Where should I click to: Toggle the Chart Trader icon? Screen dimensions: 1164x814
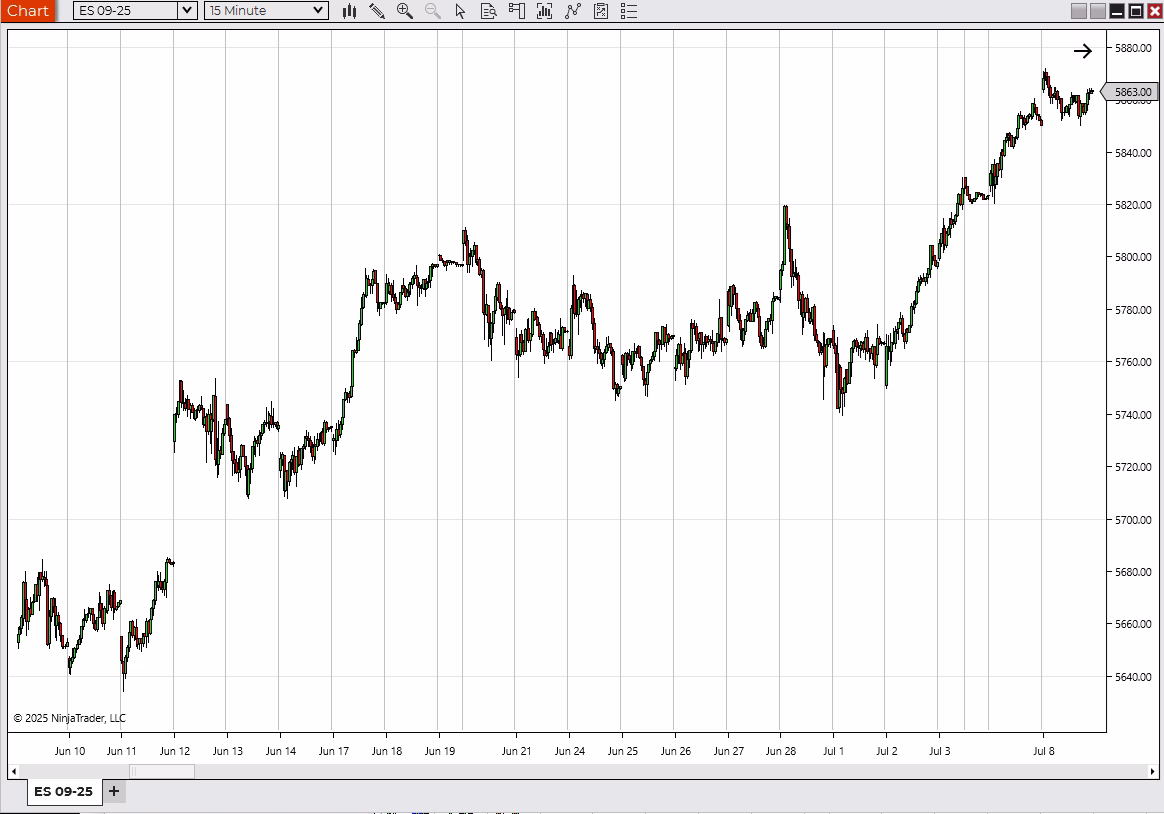(516, 11)
